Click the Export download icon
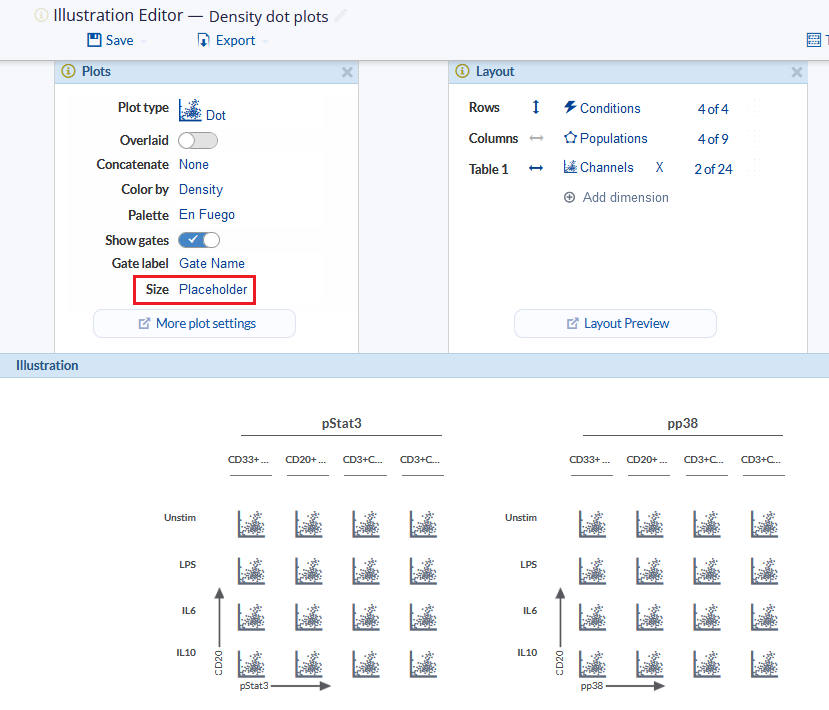The image size is (829, 710). (204, 41)
